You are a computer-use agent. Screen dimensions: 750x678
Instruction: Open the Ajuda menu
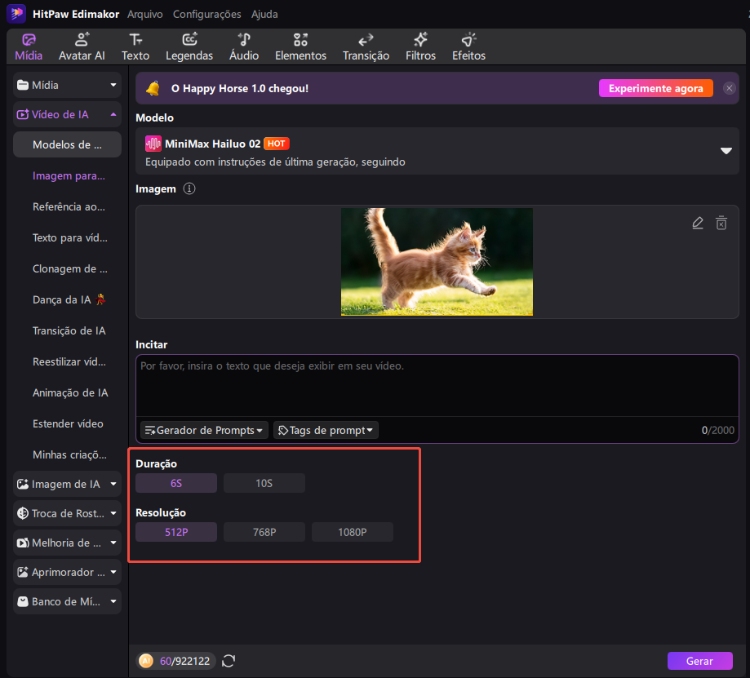coord(265,14)
